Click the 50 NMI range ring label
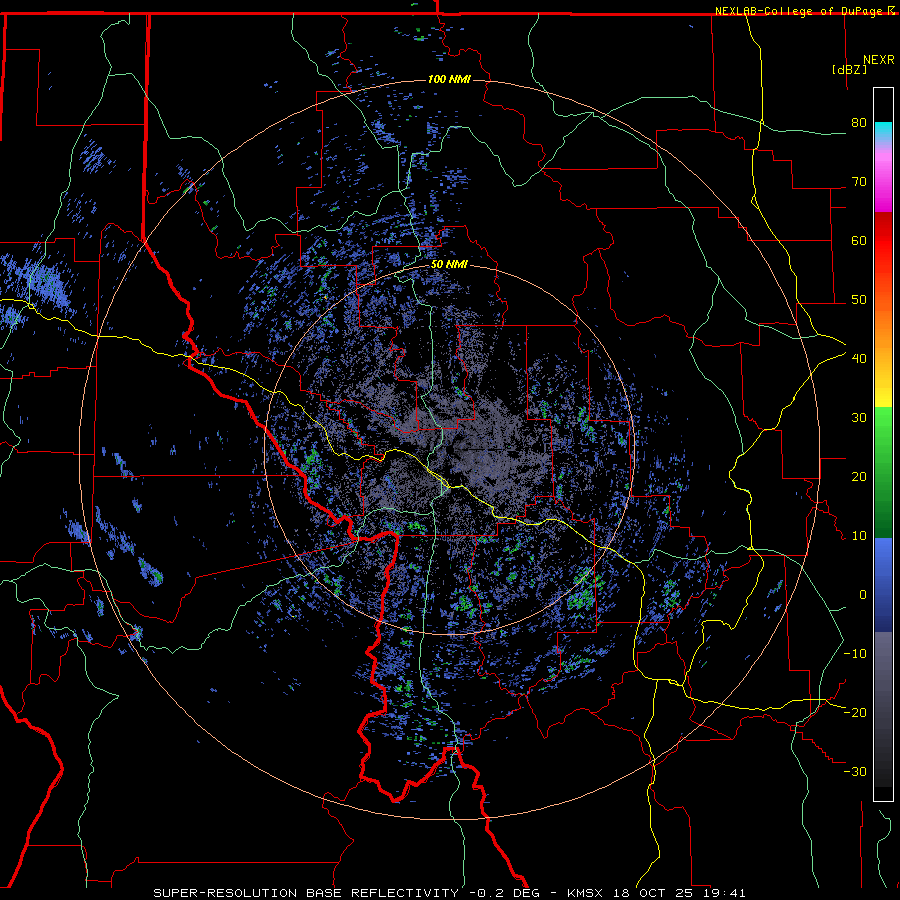This screenshot has height=900, width=900. [x=449, y=265]
